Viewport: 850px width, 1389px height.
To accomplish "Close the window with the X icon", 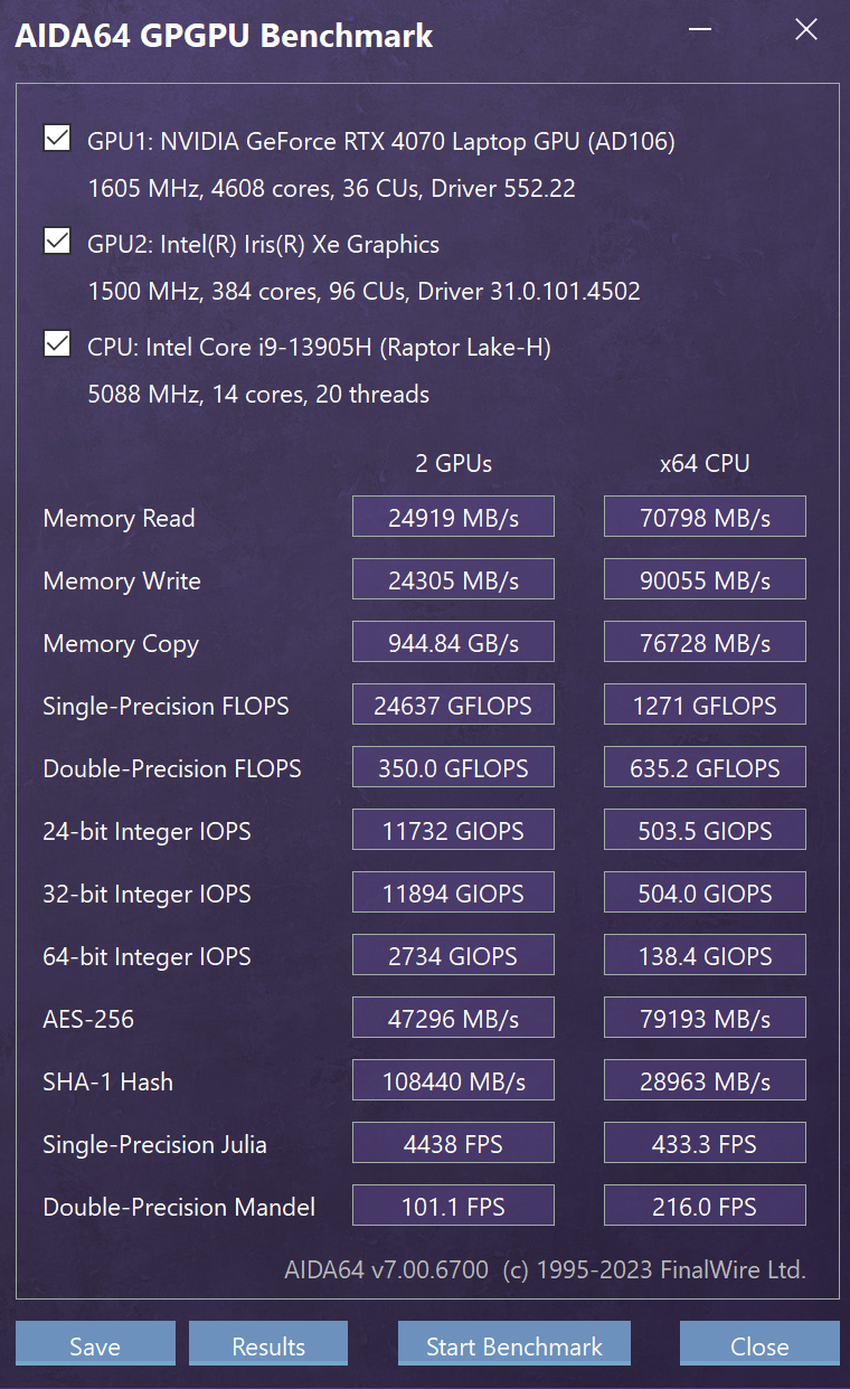I will [806, 30].
